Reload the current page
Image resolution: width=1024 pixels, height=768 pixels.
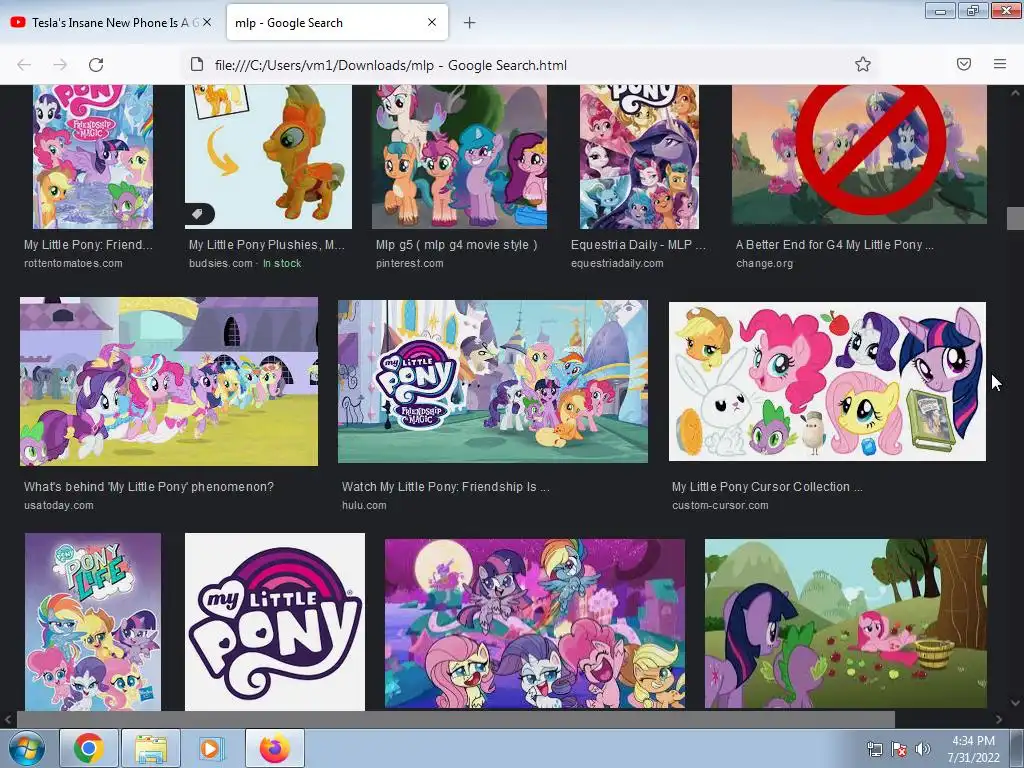tap(96, 65)
